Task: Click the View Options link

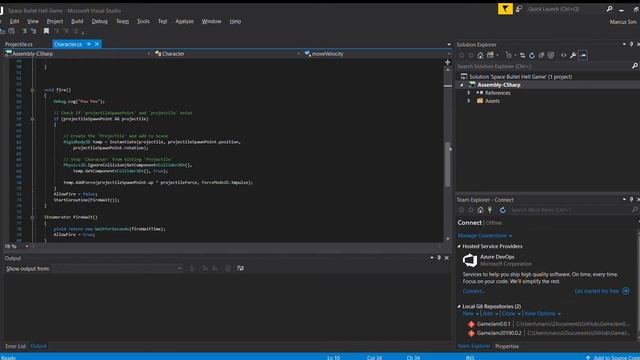Action: point(540,313)
